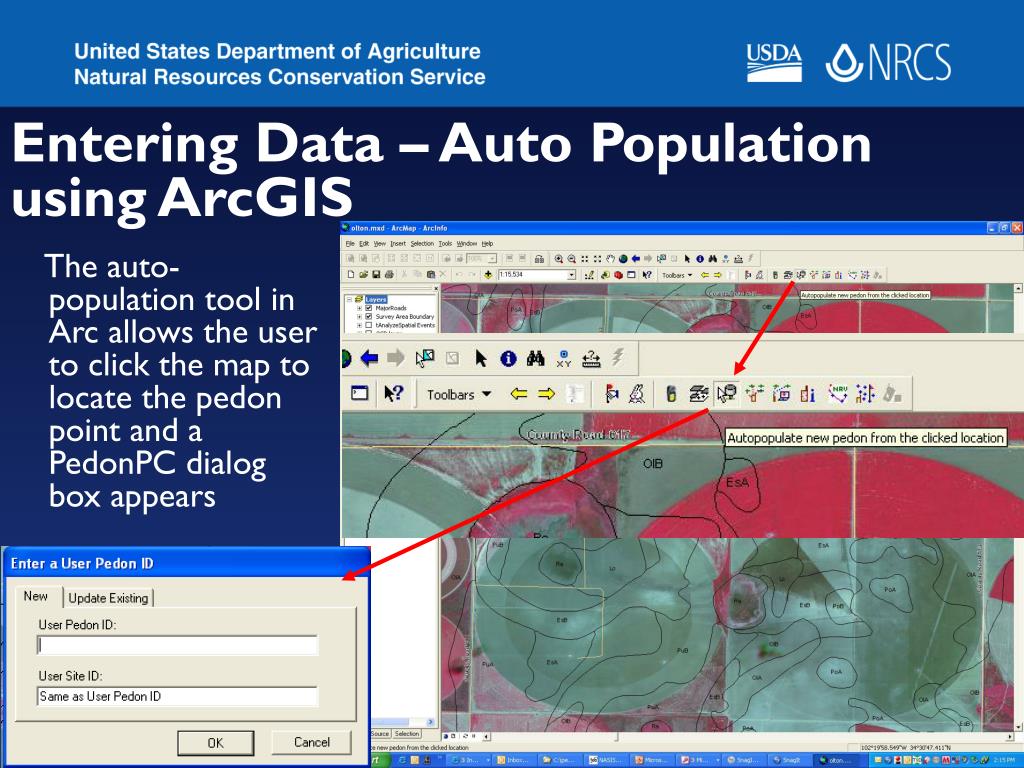1024x768 pixels.
Task: Click the enlarged Select Features icon
Action: pos(424,358)
